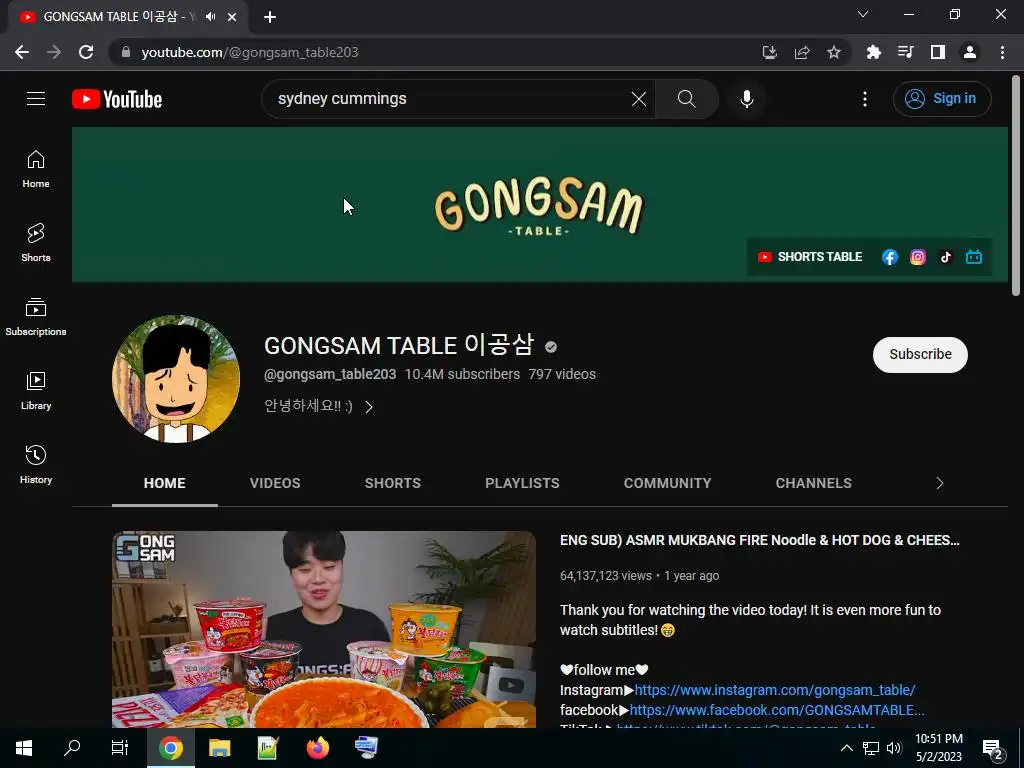
Task: Open Task View on taskbar
Action: (x=120, y=748)
